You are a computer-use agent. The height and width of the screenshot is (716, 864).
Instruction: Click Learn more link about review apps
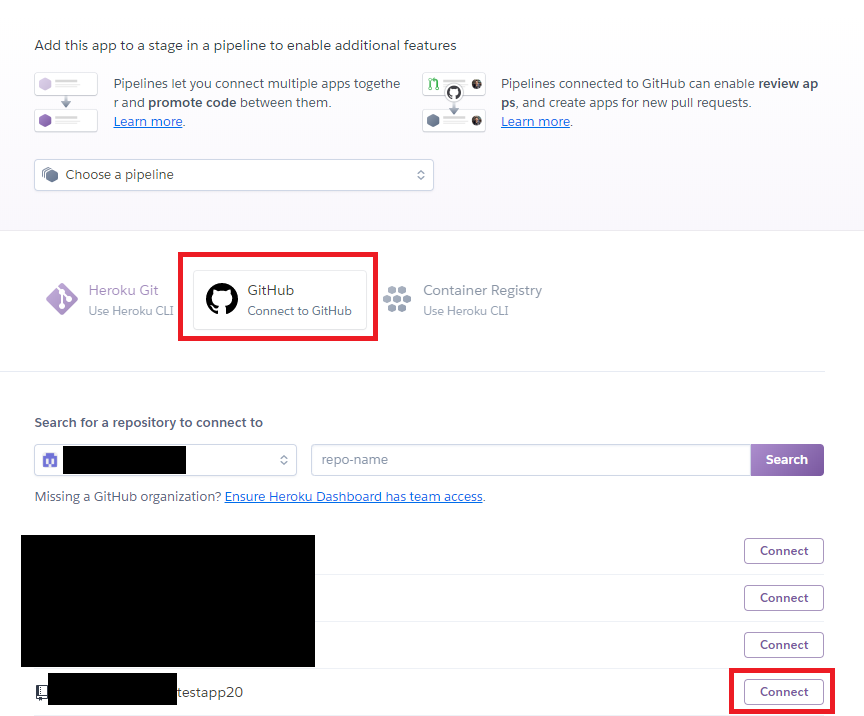pos(535,122)
